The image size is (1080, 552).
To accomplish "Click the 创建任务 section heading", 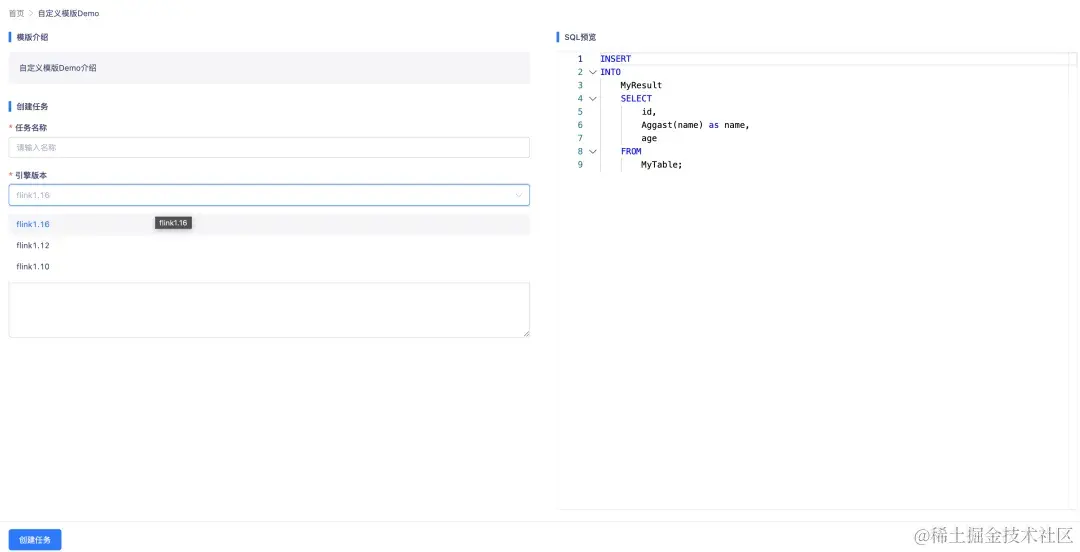I will coord(32,106).
